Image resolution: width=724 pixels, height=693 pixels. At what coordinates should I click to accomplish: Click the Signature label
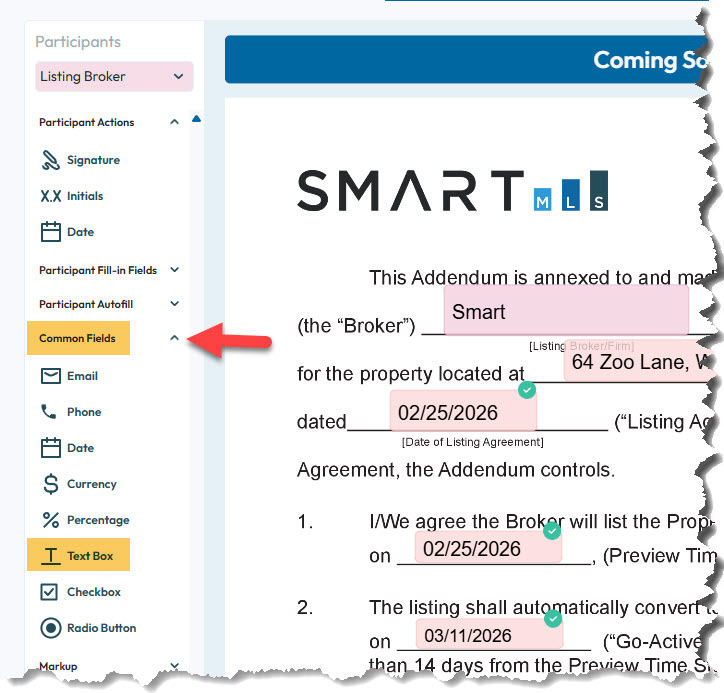point(93,160)
